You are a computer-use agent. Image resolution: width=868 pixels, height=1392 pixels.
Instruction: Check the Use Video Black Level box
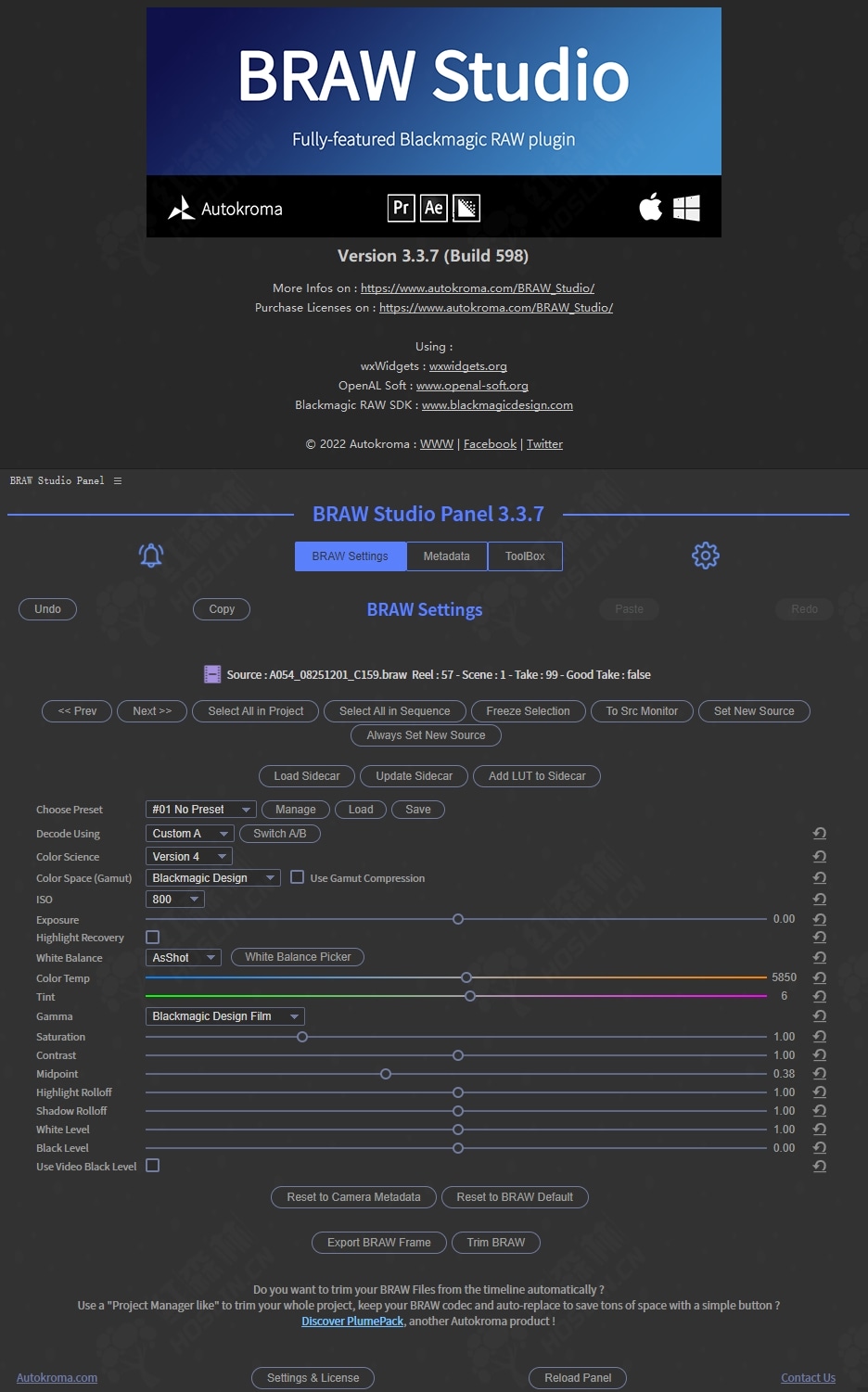coord(153,1166)
